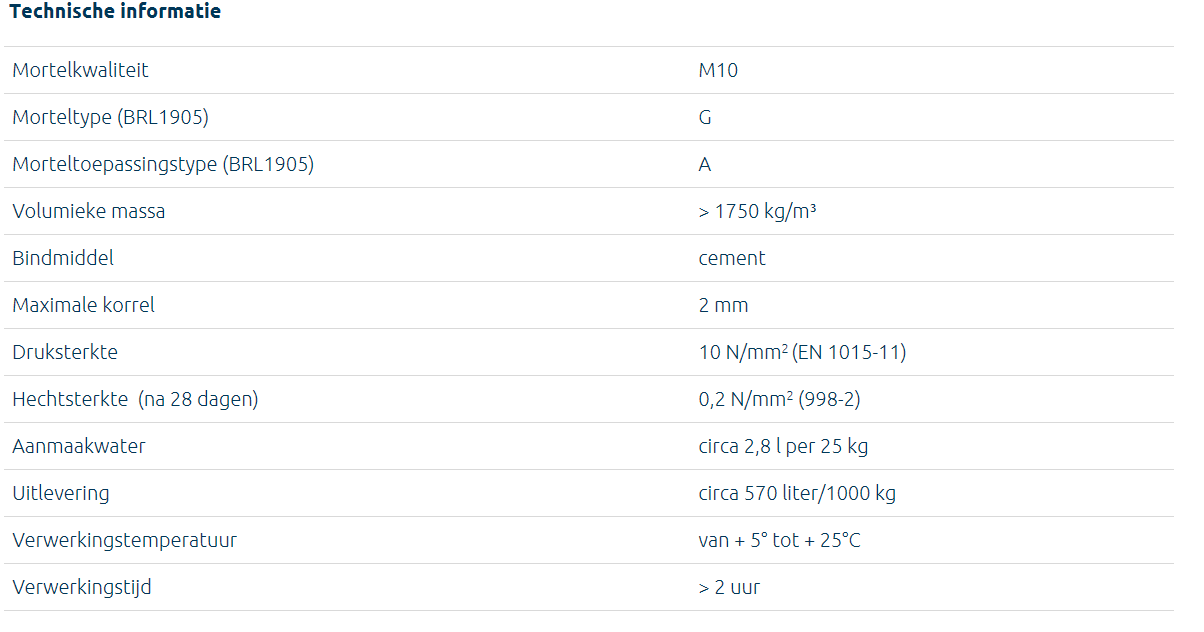
Task: Click the 10 N/mm² (EN 1015-11) value
Action: 802,353
